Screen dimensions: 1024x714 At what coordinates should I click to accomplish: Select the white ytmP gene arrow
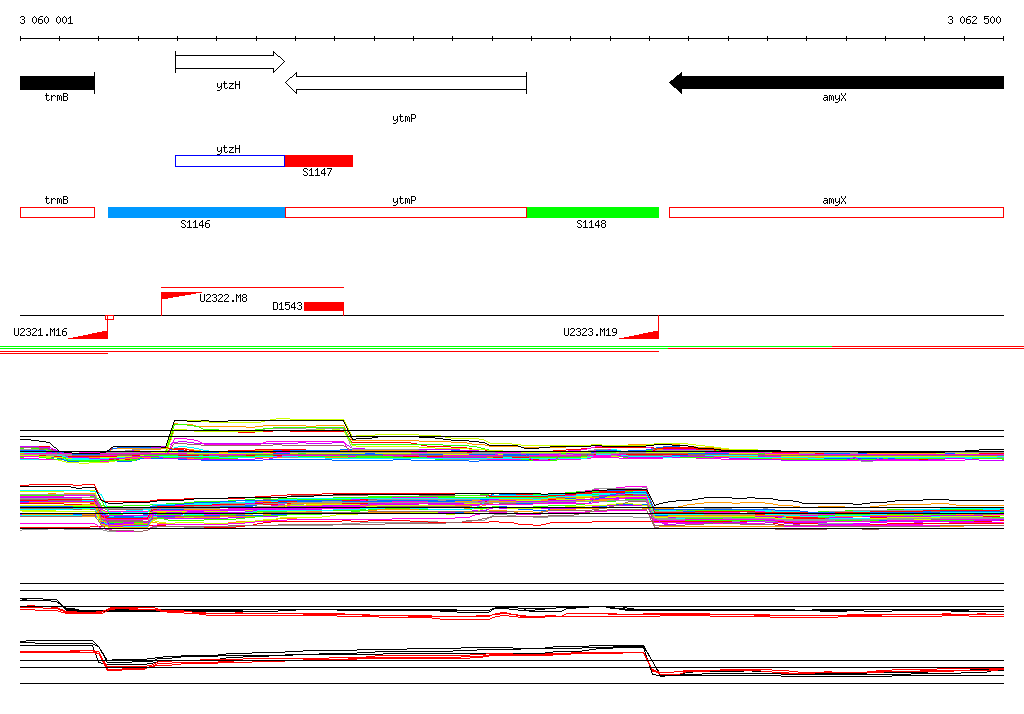pos(406,83)
